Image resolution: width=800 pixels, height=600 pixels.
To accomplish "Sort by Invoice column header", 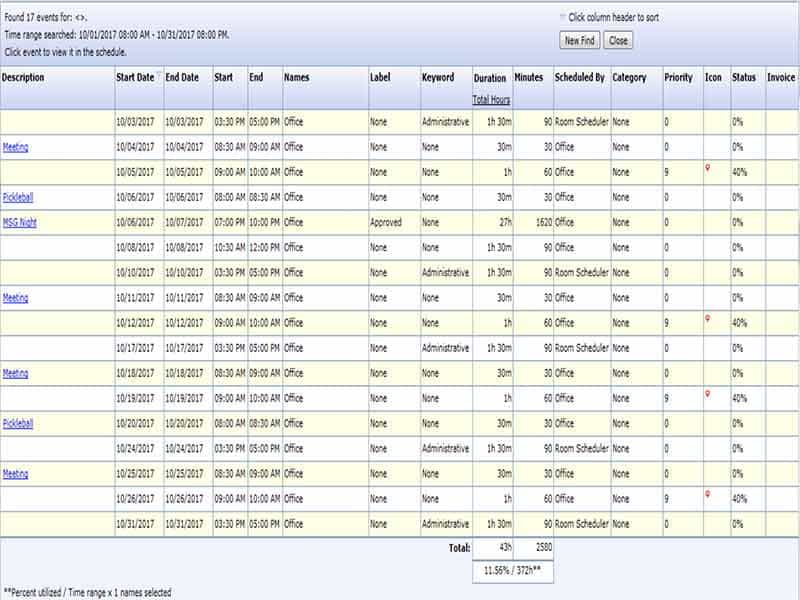I will (781, 78).
